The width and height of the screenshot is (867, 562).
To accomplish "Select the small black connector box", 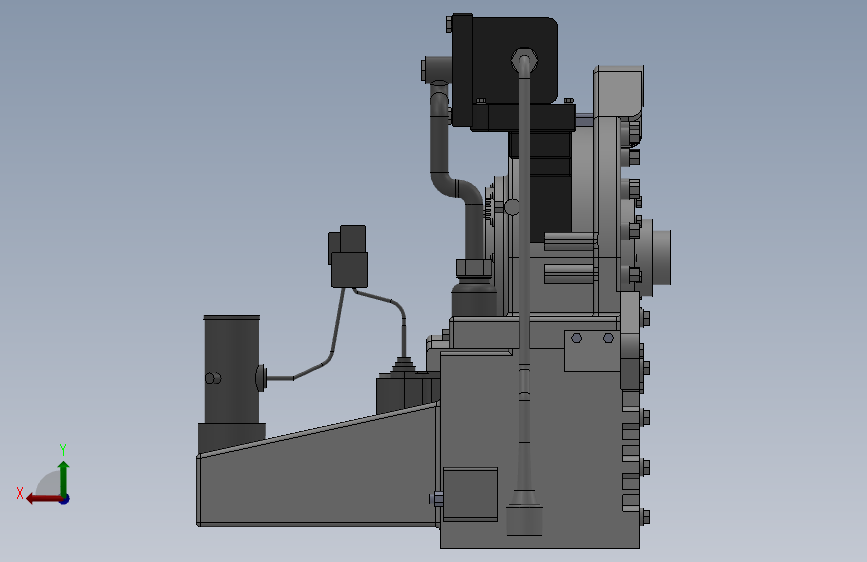I will [x=348, y=256].
